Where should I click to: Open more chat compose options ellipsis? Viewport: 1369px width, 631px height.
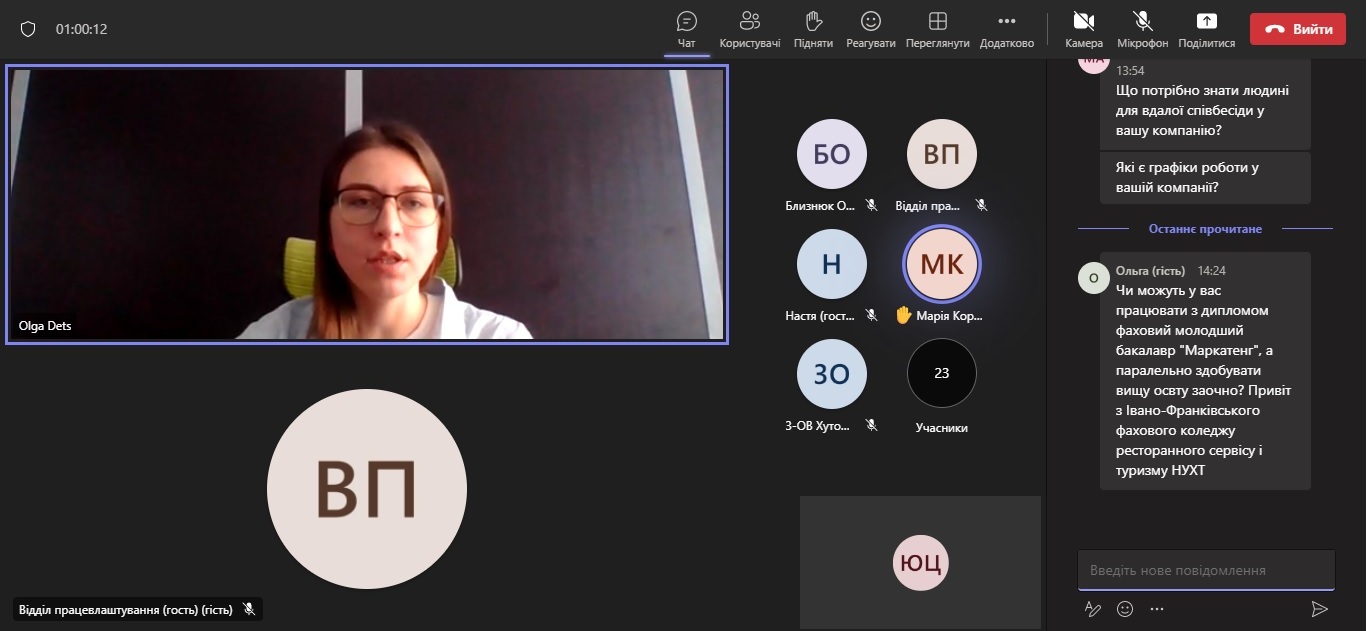pyautogui.click(x=1157, y=608)
